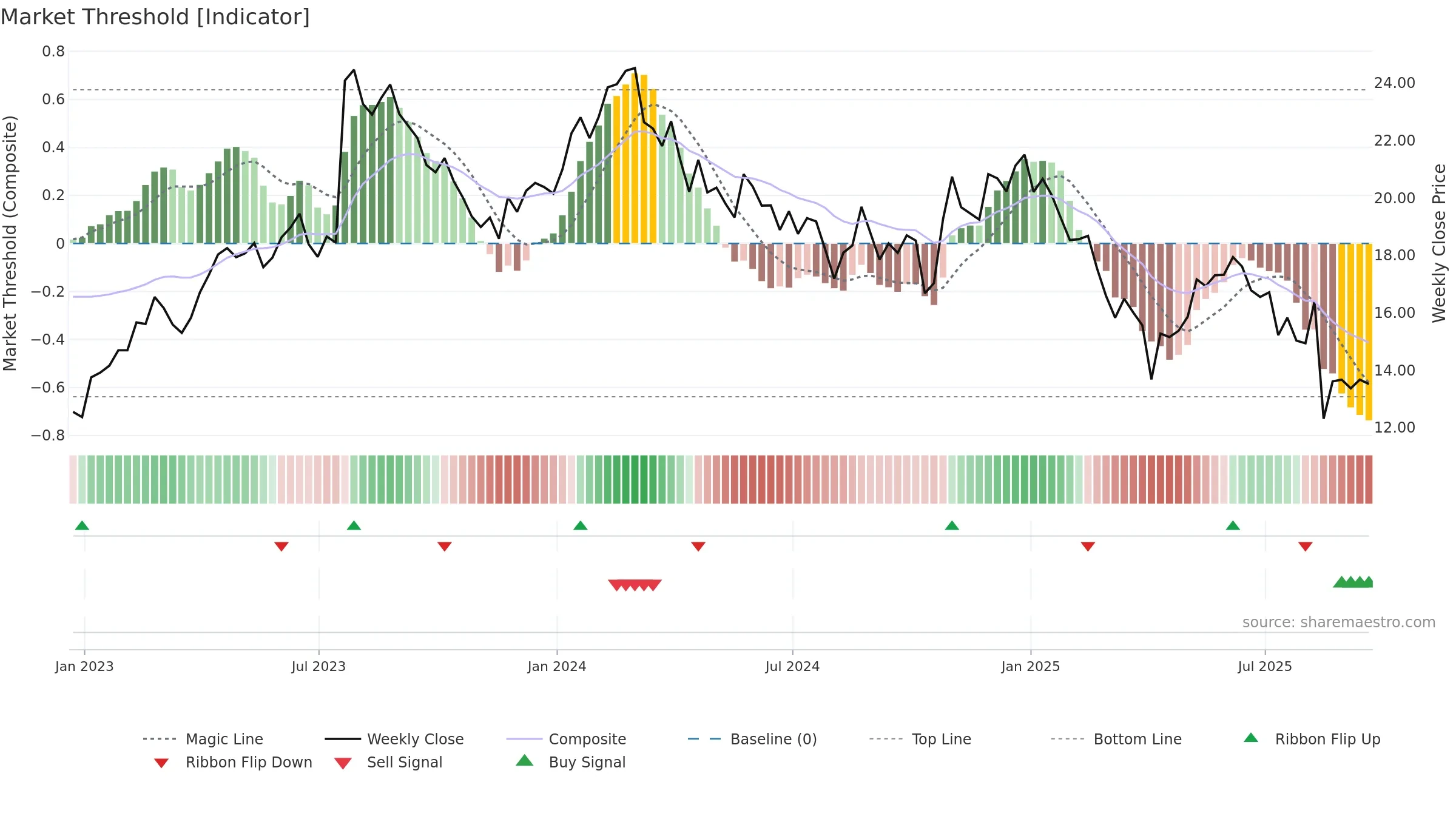Click the ribbon flip up marker after Jan 2024

click(580, 525)
